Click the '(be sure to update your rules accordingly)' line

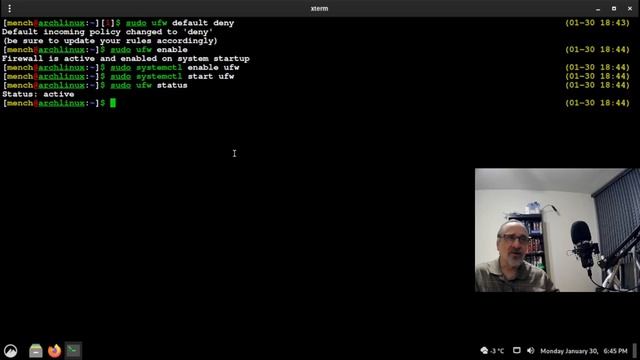[x=110, y=41]
